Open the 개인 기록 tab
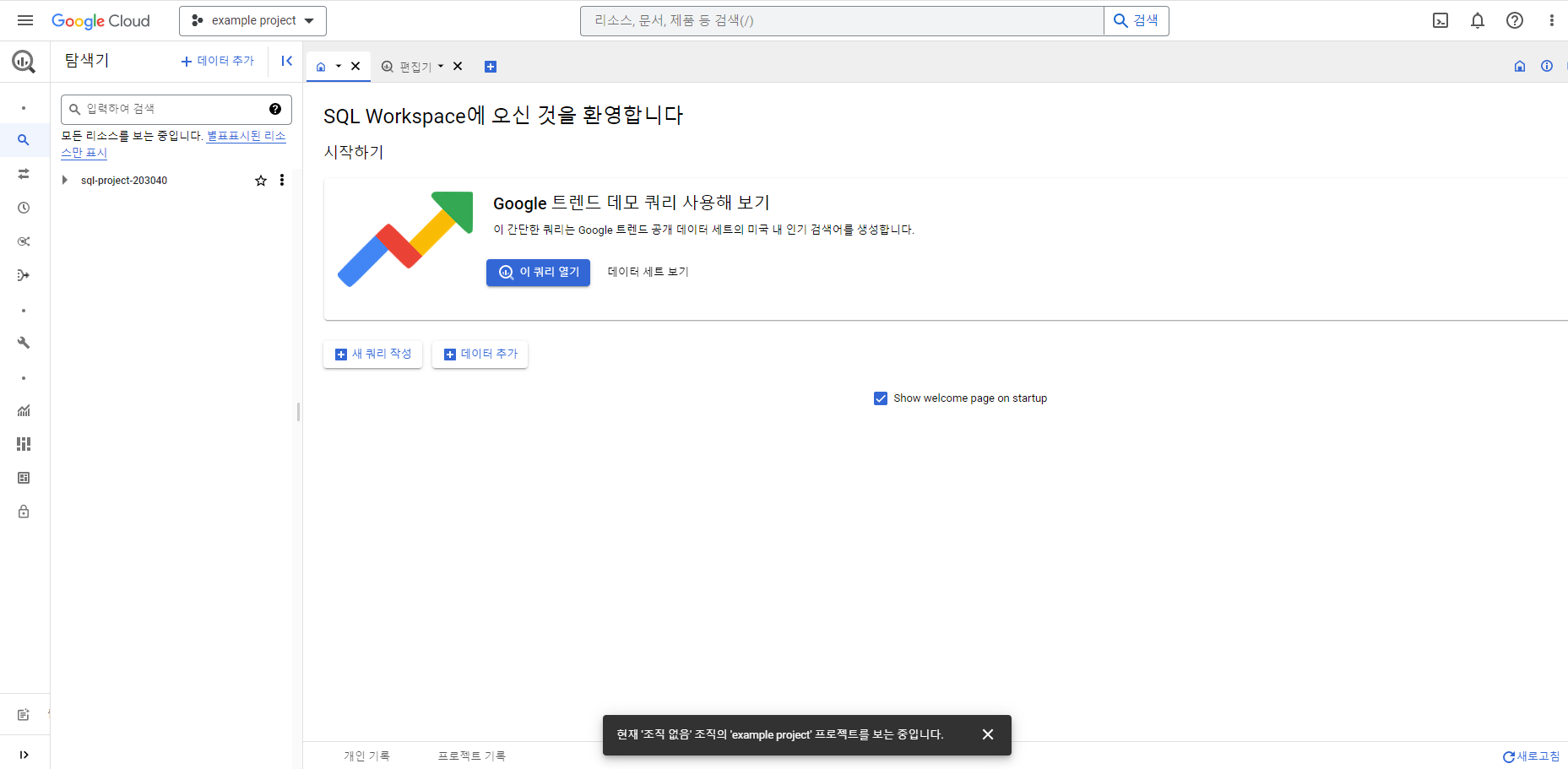This screenshot has width=1568, height=769. 366,756
